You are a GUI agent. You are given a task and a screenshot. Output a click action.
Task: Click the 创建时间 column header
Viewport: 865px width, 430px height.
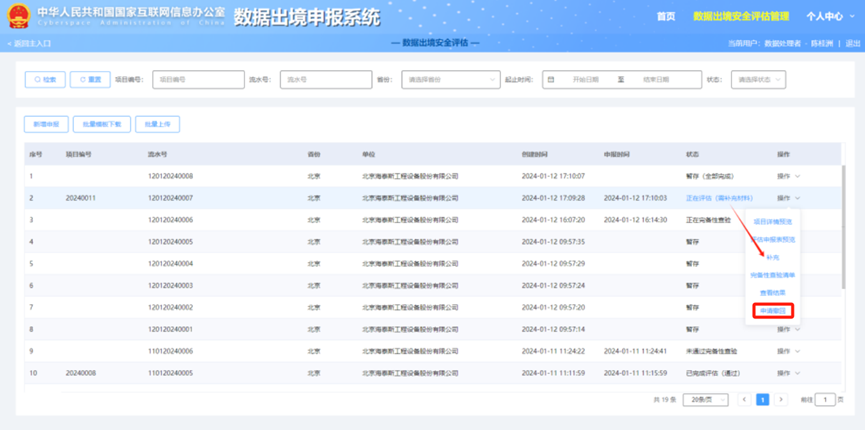(535, 154)
